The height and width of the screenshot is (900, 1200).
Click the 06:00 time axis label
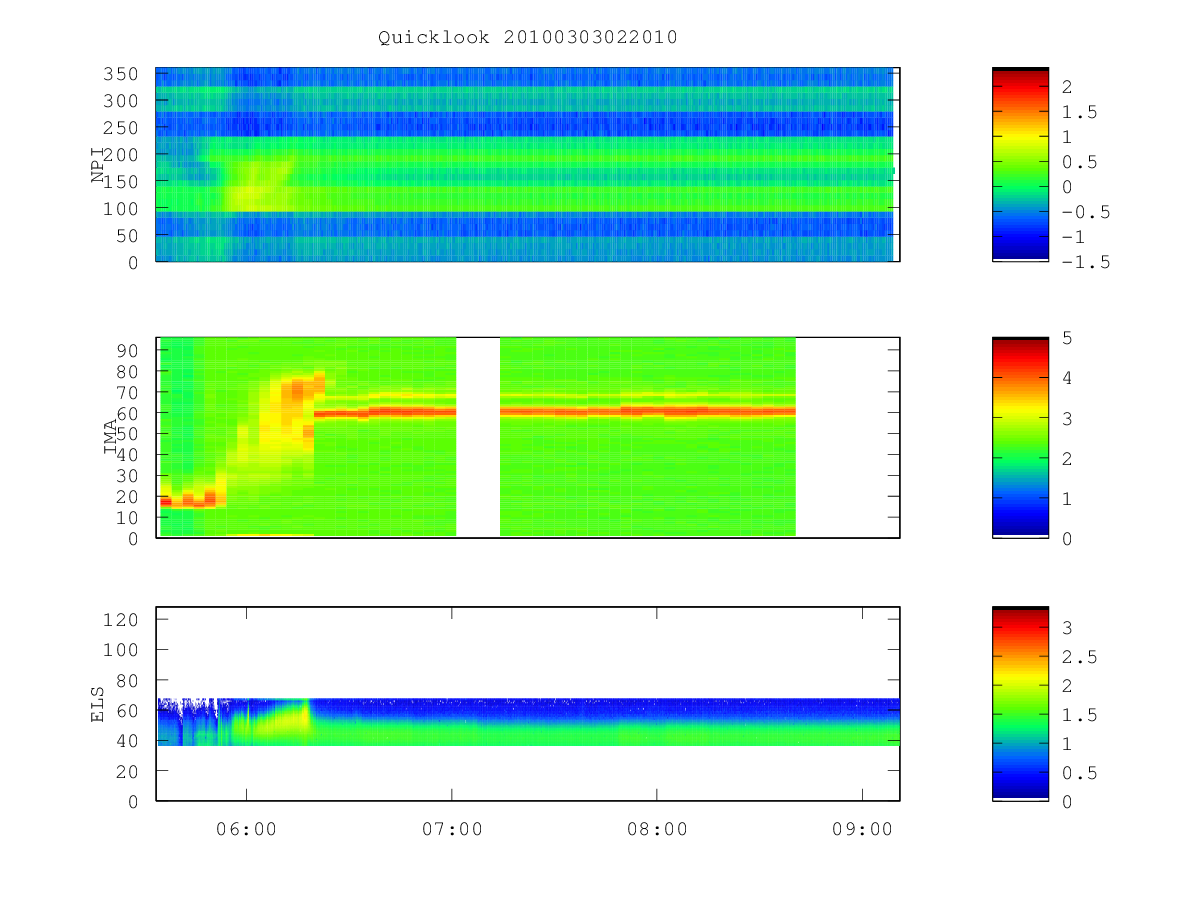[246, 829]
